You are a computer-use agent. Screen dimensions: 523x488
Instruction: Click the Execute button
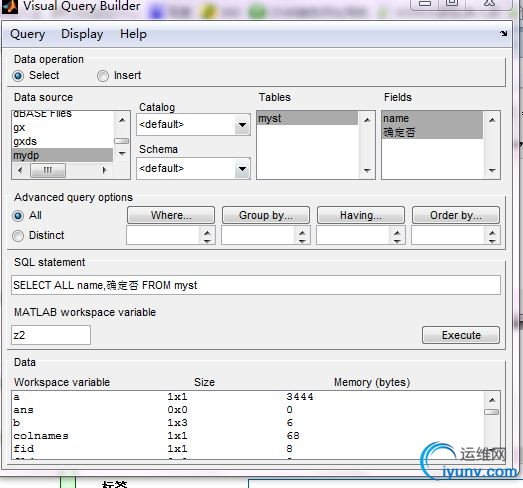461,335
